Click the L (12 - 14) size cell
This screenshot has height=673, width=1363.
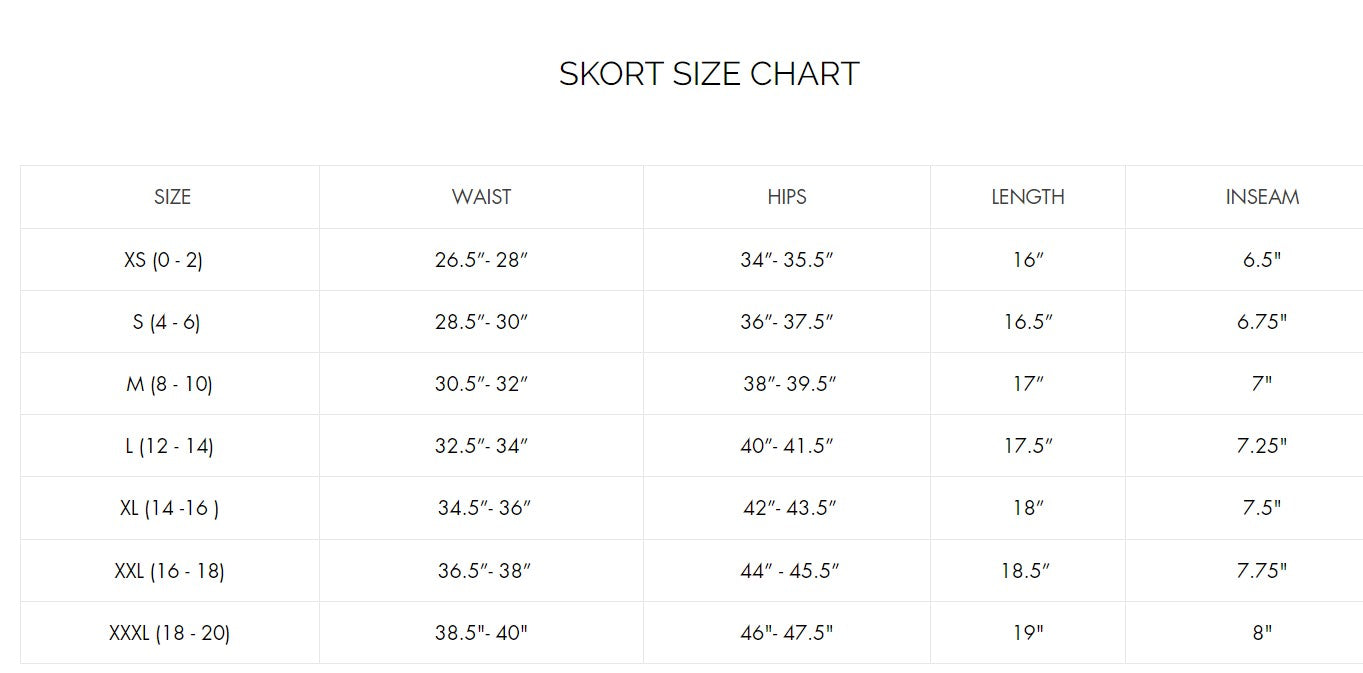coord(169,446)
